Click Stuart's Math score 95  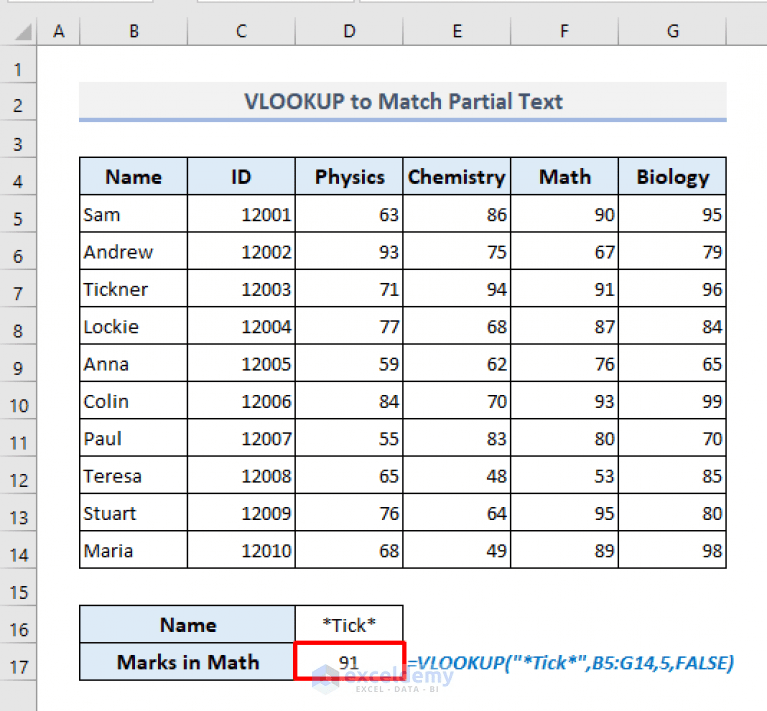pos(564,513)
